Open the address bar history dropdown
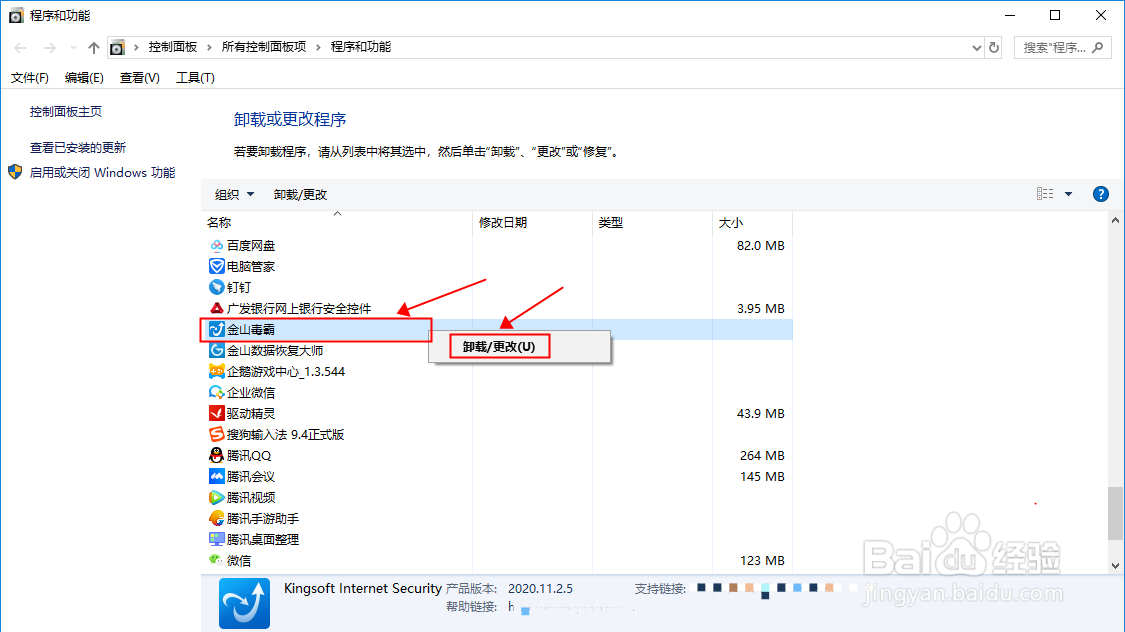The image size is (1125, 632). click(976, 47)
